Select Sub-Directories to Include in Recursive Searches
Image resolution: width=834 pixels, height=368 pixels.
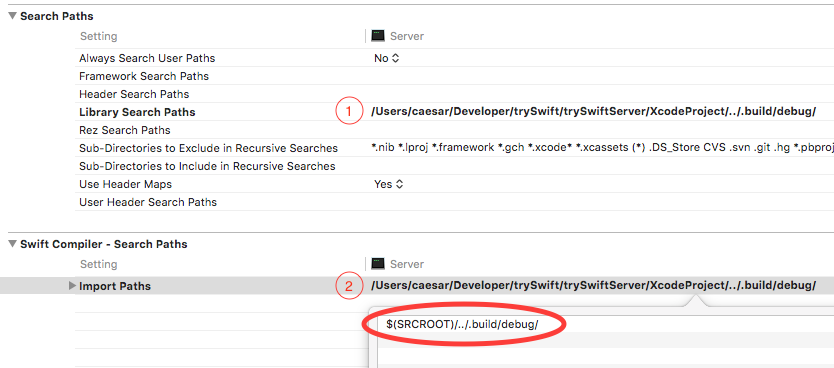coord(207,166)
